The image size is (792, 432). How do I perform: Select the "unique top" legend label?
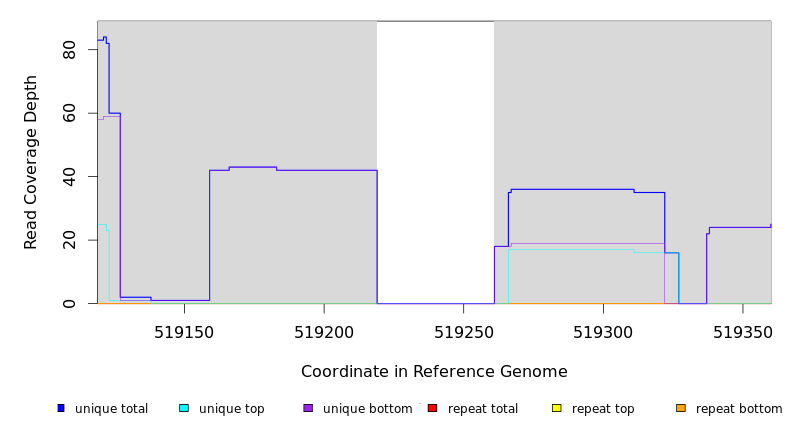(232, 409)
